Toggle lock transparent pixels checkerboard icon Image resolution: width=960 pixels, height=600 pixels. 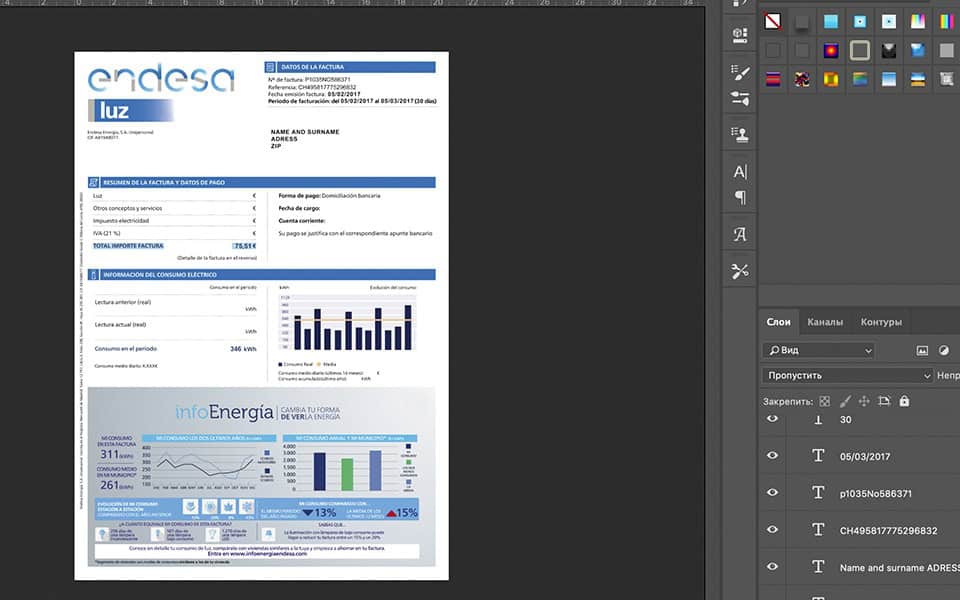click(x=825, y=402)
